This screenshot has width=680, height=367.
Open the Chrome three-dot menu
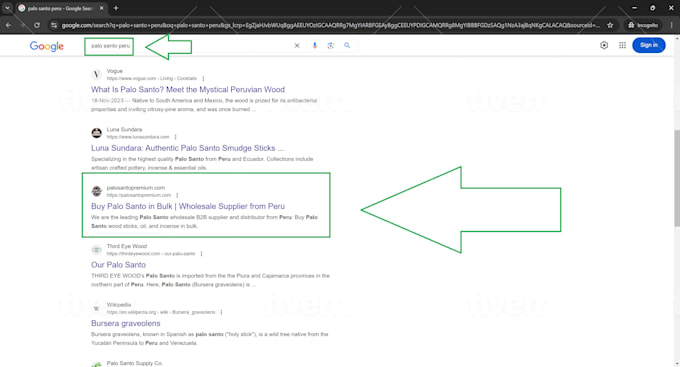coord(671,25)
